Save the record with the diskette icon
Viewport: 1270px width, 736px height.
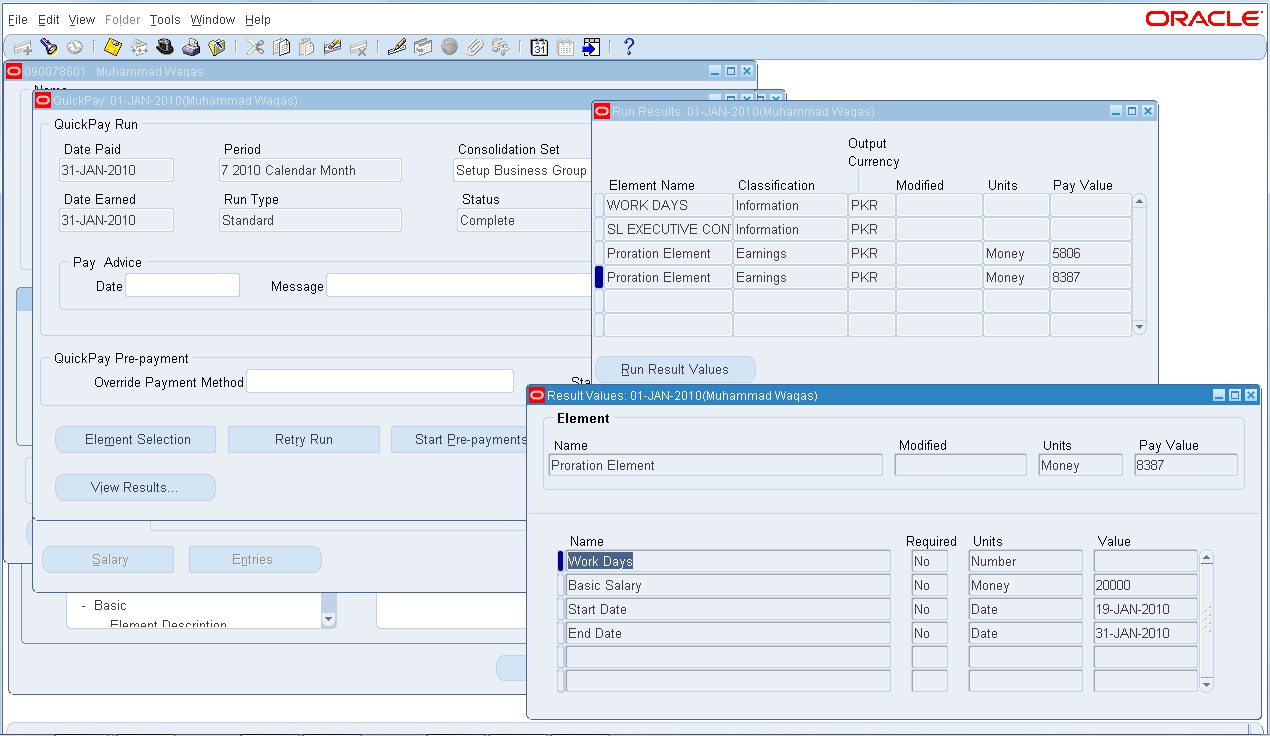[x=111, y=46]
